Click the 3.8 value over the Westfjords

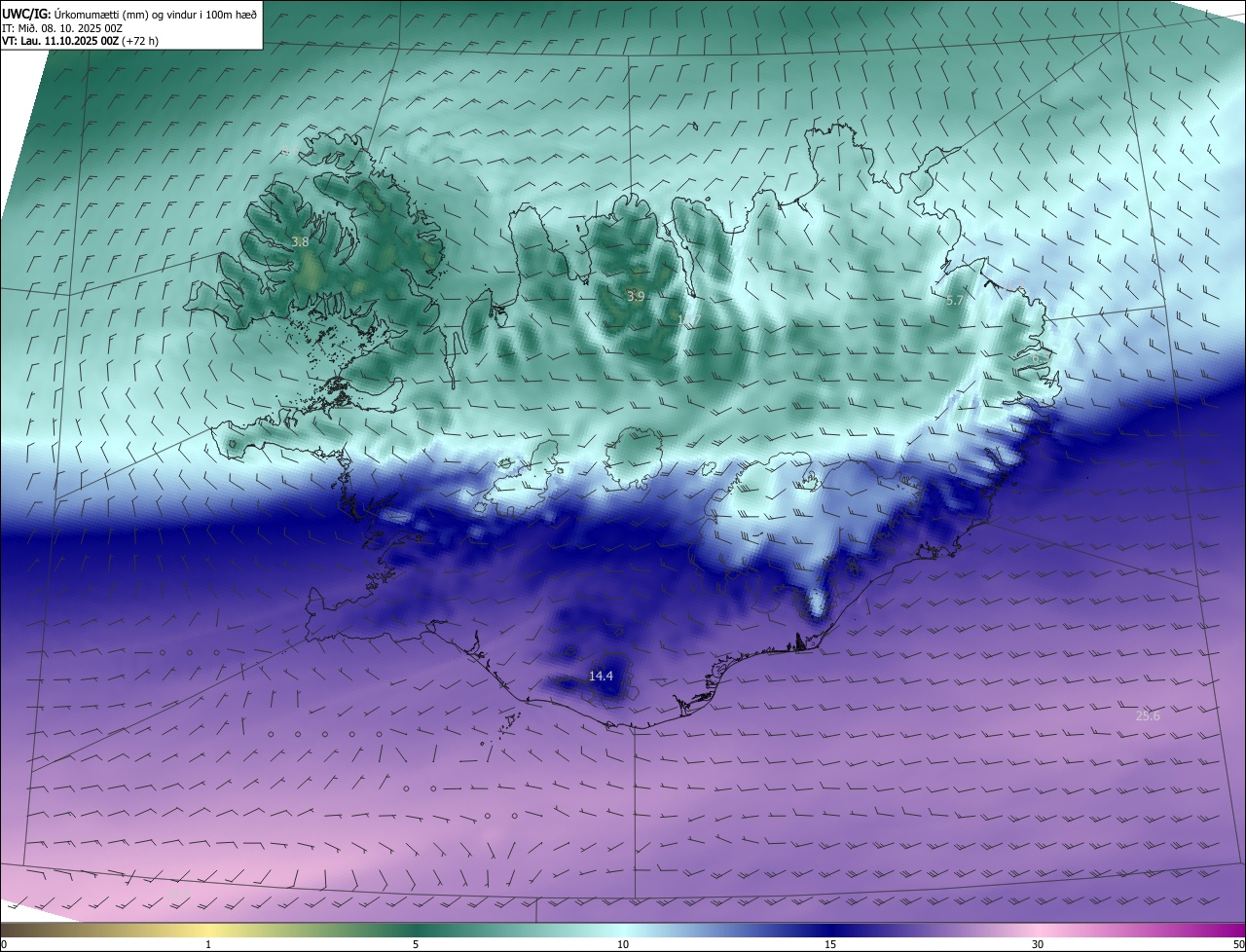click(300, 241)
